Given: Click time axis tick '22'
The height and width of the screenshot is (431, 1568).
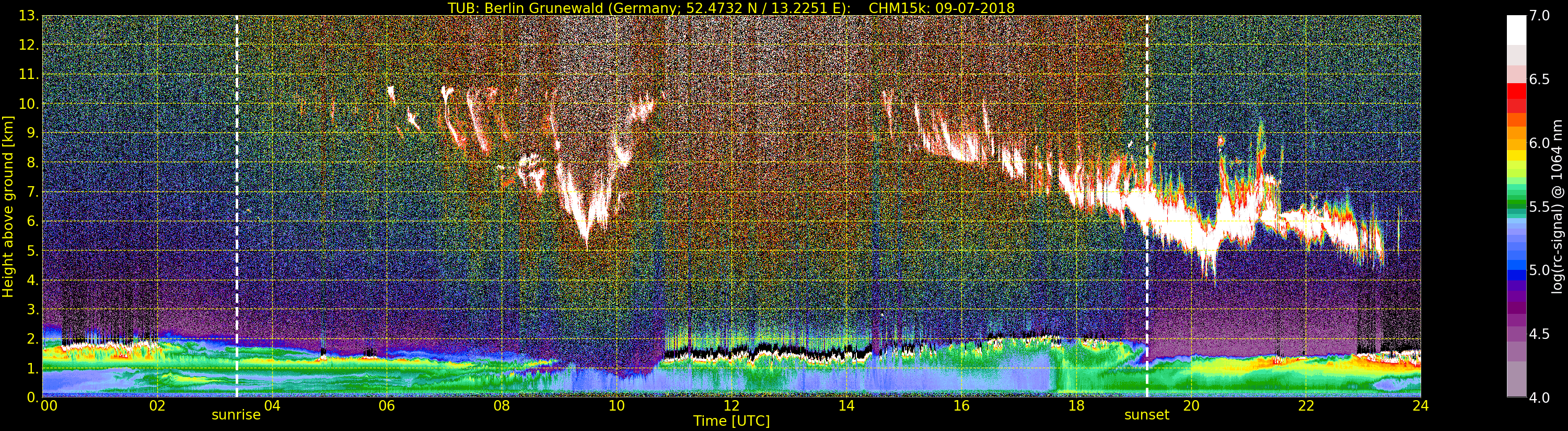Looking at the screenshot, I should (1306, 406).
